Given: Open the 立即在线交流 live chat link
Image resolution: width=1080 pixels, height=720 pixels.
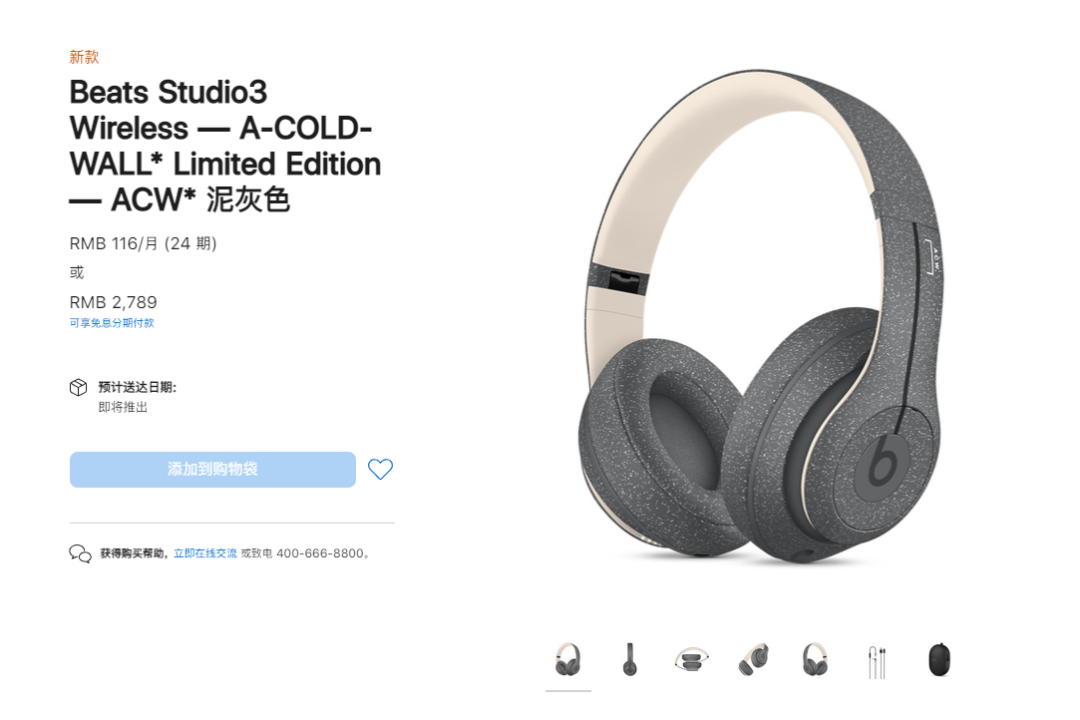Looking at the screenshot, I should pos(205,553).
